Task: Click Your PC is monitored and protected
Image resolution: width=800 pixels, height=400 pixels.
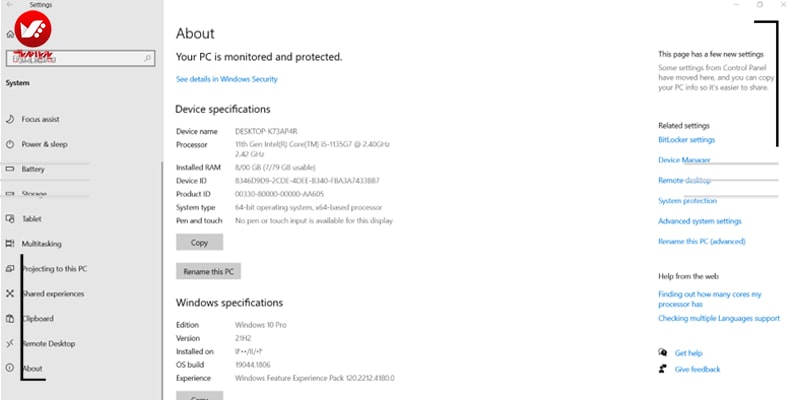Action: pyautogui.click(x=259, y=57)
